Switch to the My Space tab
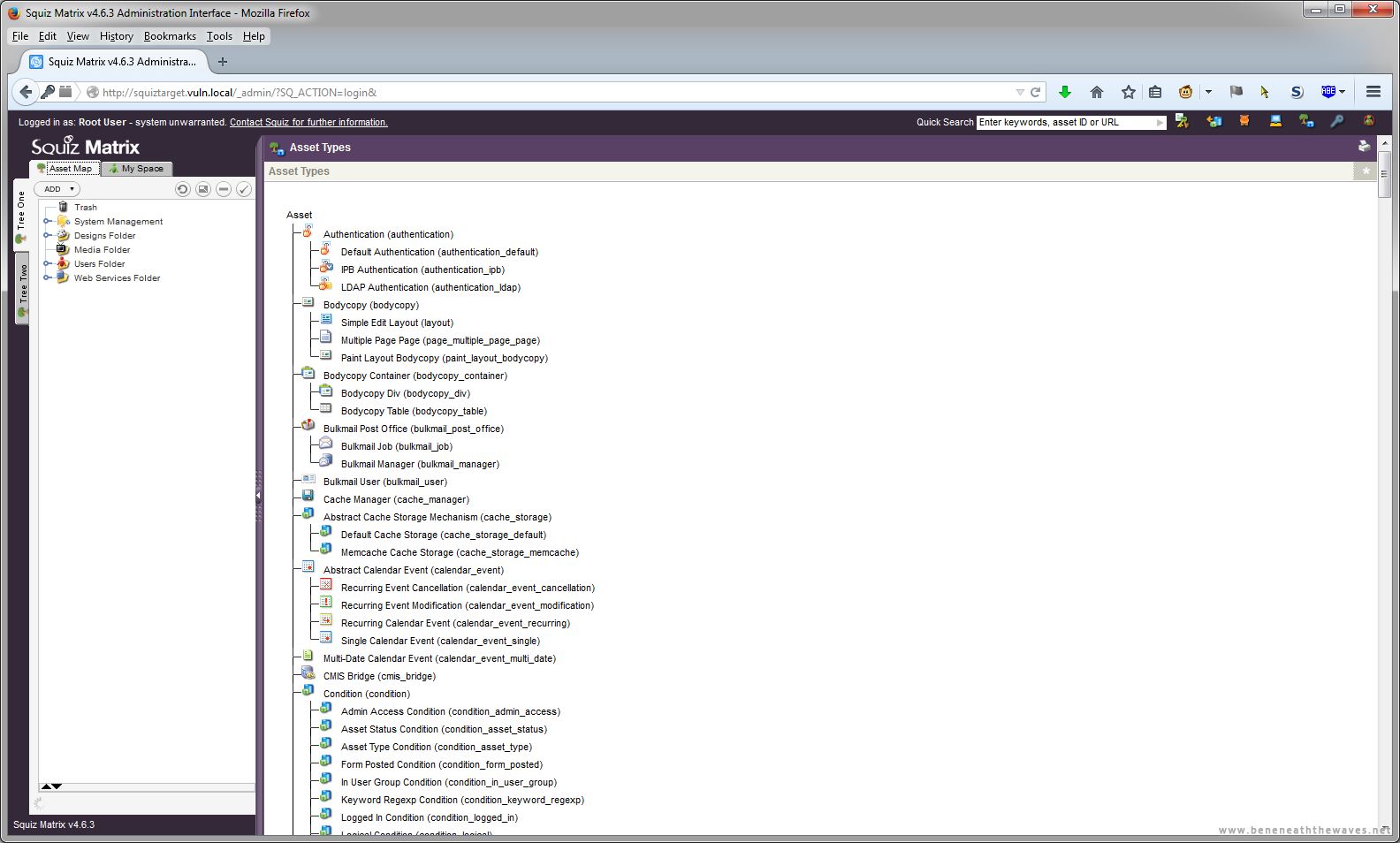Screen dimensions: 1400x843 [136, 168]
